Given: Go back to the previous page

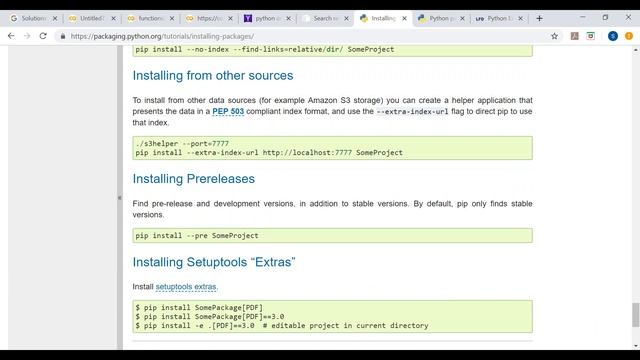Looking at the screenshot, I should 11,36.
